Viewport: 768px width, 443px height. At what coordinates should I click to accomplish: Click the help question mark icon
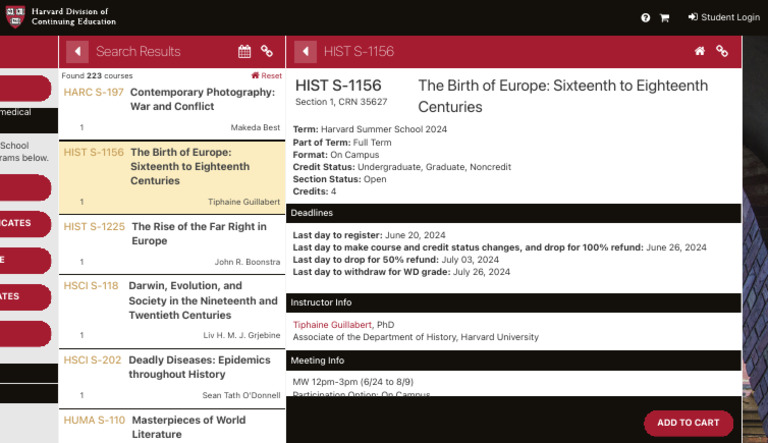click(x=646, y=18)
